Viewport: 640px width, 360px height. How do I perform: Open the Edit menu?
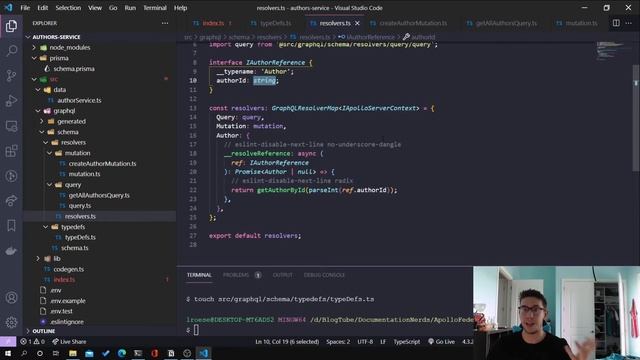[x=42, y=8]
